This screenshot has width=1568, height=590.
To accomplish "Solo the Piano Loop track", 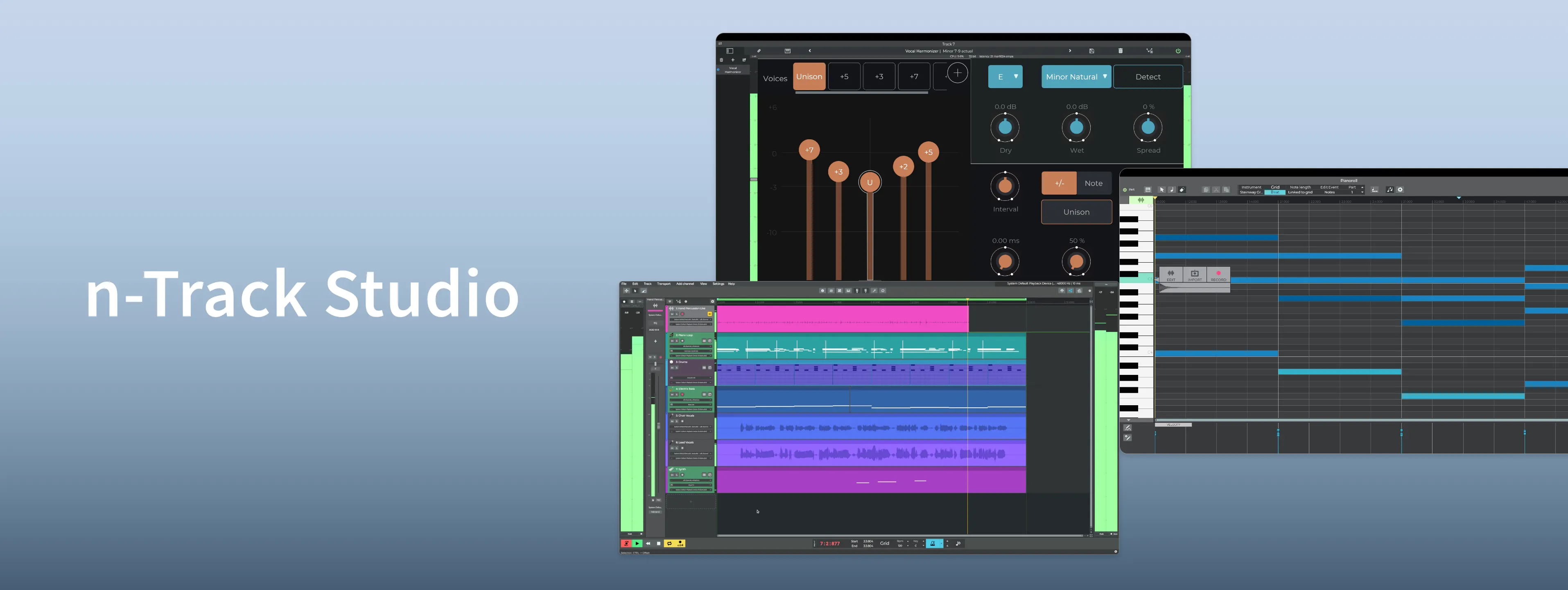I will click(x=677, y=341).
